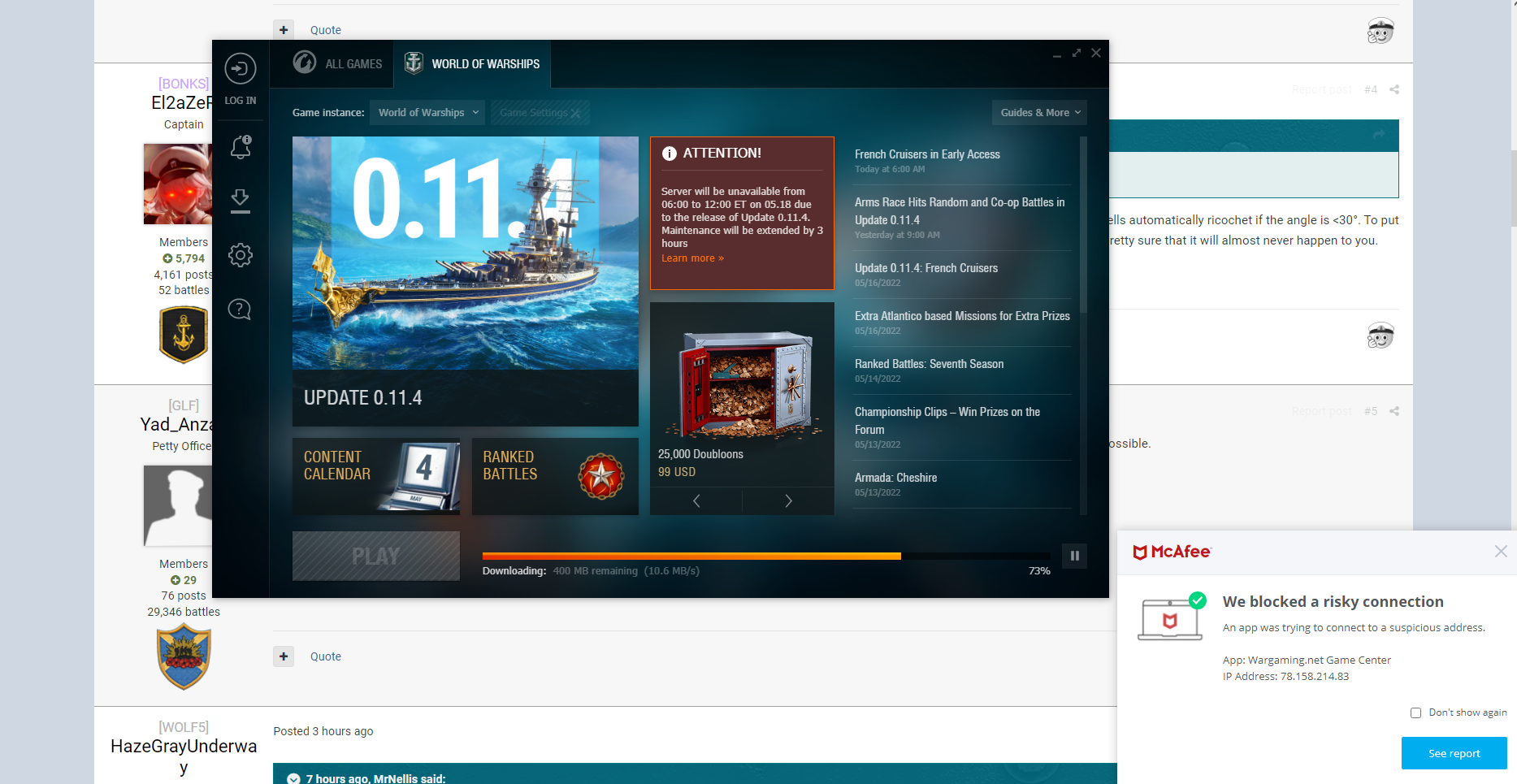Image resolution: width=1517 pixels, height=784 pixels.
Task: Open the settings gear in sidebar
Action: coord(240,255)
